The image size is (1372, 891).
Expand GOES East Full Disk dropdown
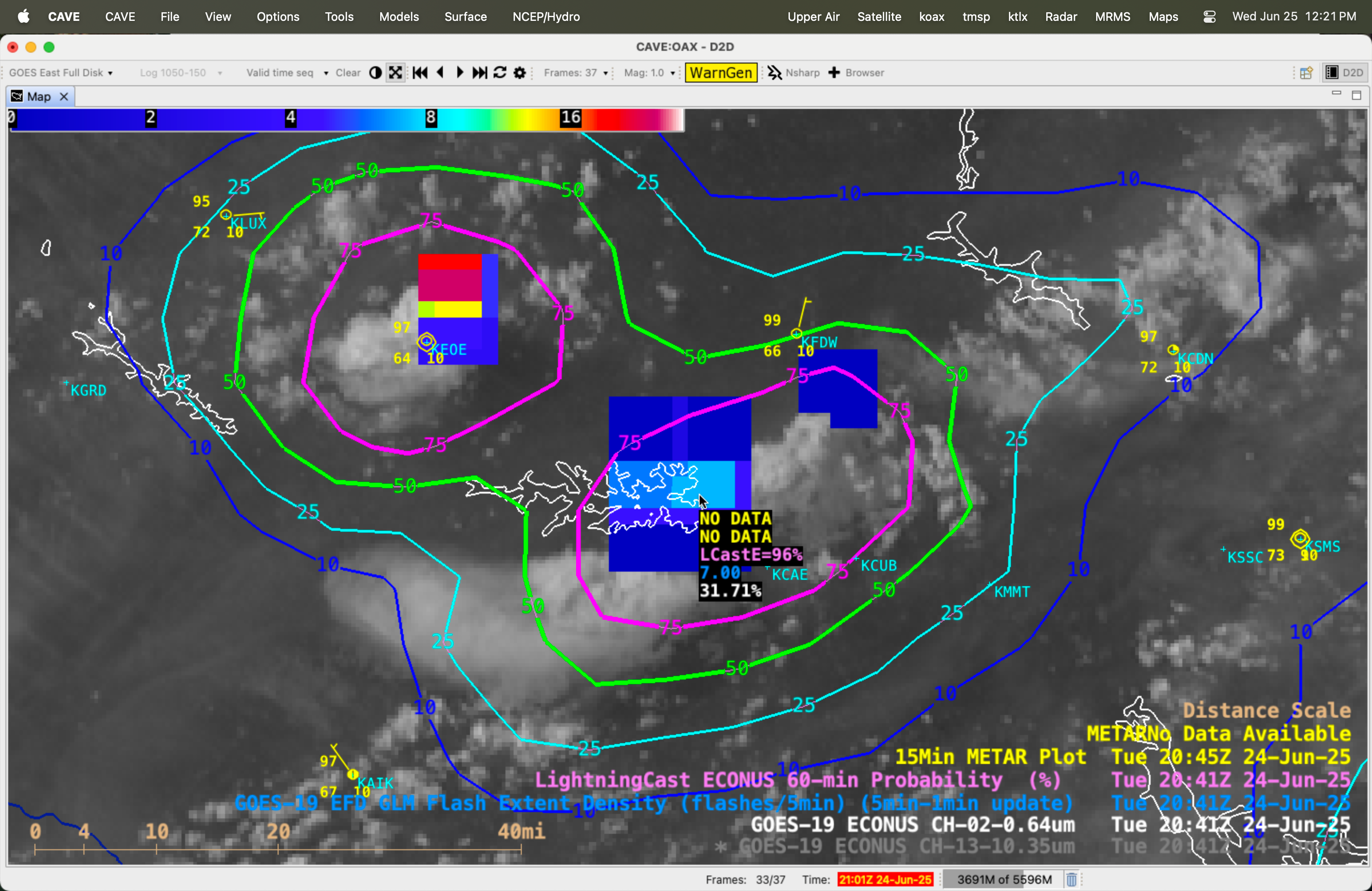60,73
